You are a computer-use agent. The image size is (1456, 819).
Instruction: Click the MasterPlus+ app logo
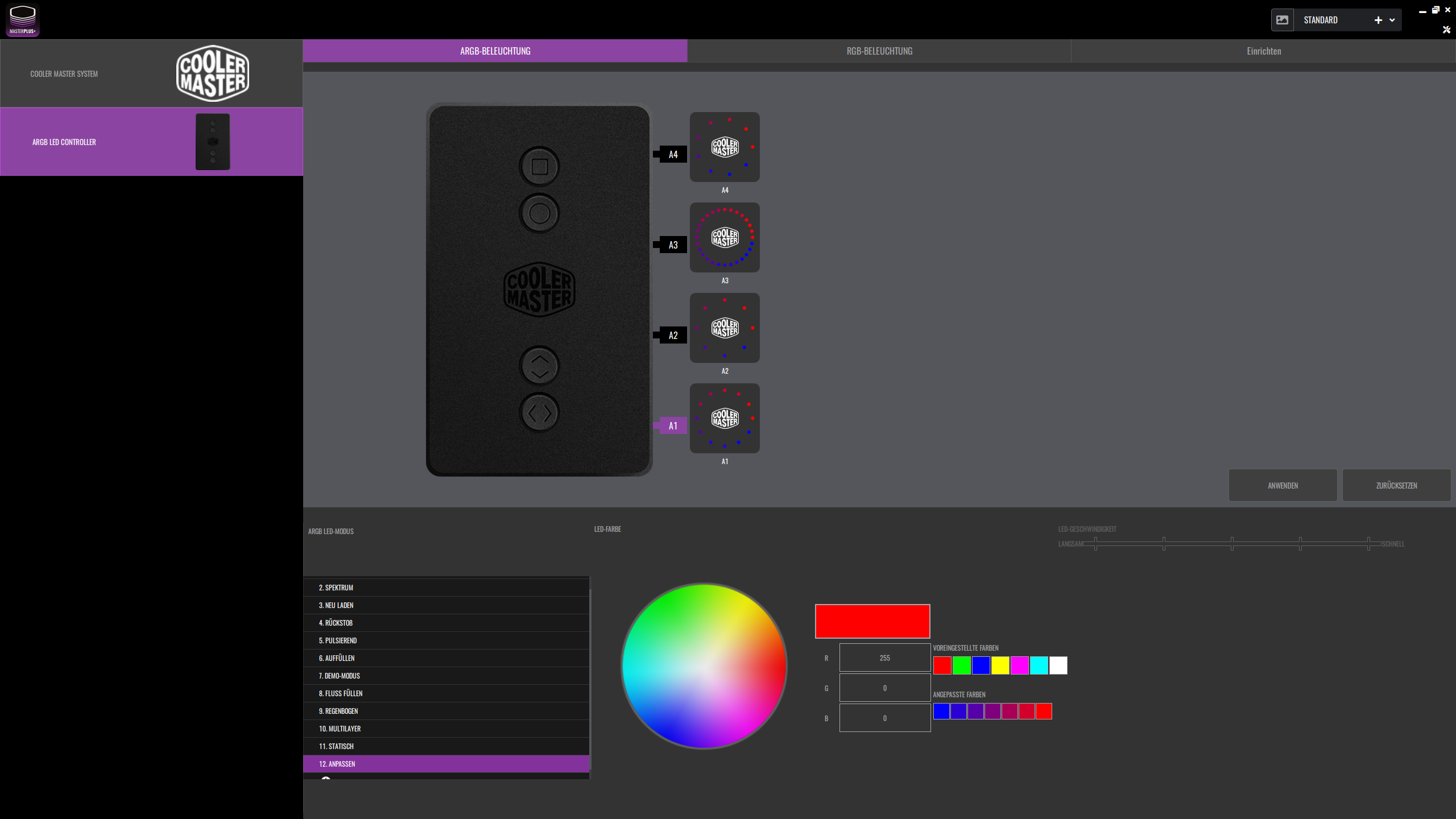[23, 20]
